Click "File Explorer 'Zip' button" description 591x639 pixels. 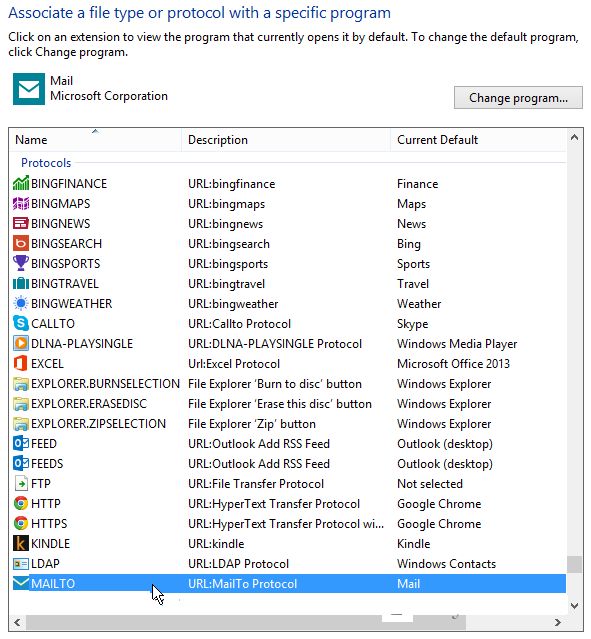click(x=252, y=424)
